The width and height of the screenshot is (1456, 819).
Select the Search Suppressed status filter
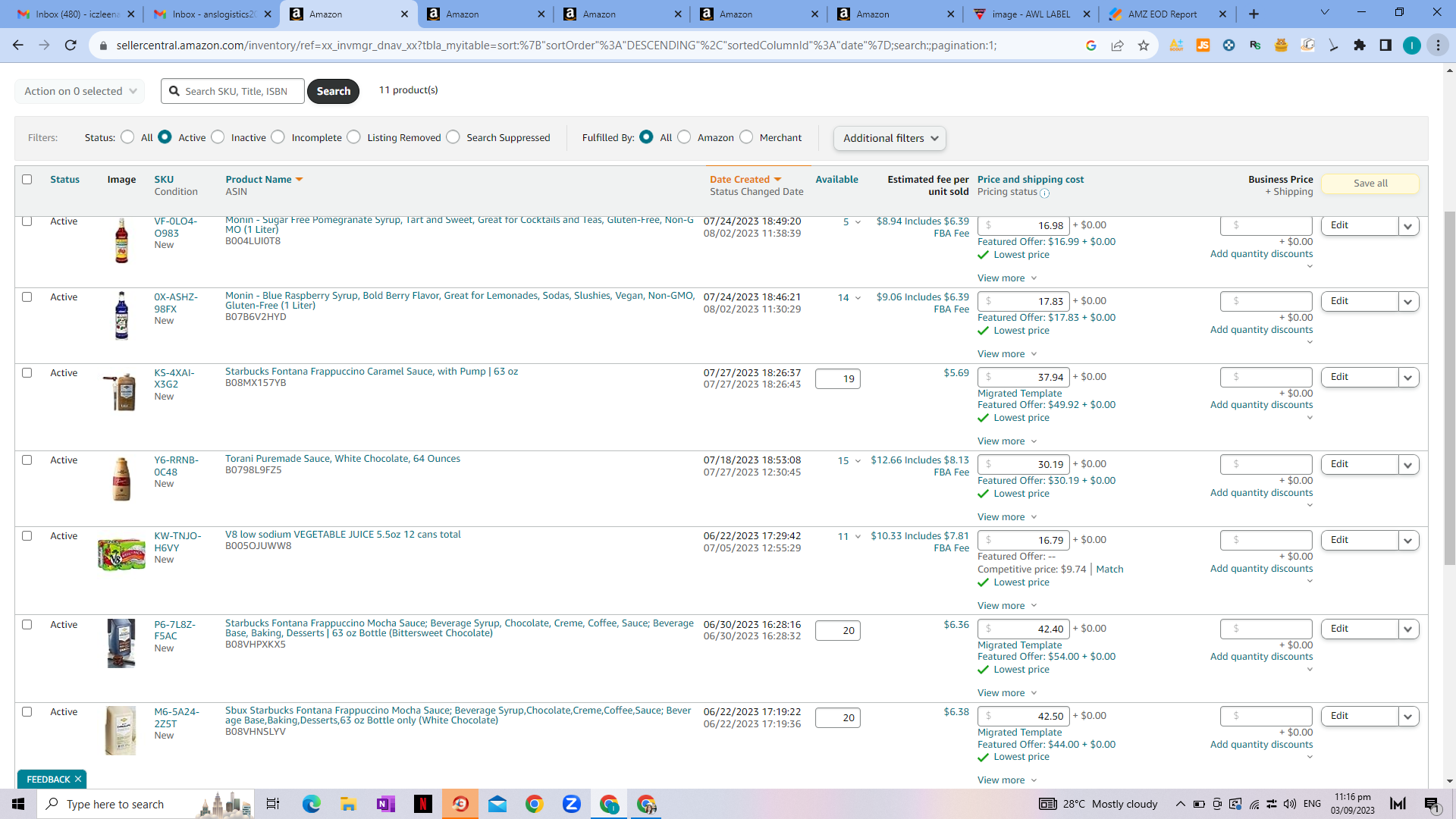[453, 137]
